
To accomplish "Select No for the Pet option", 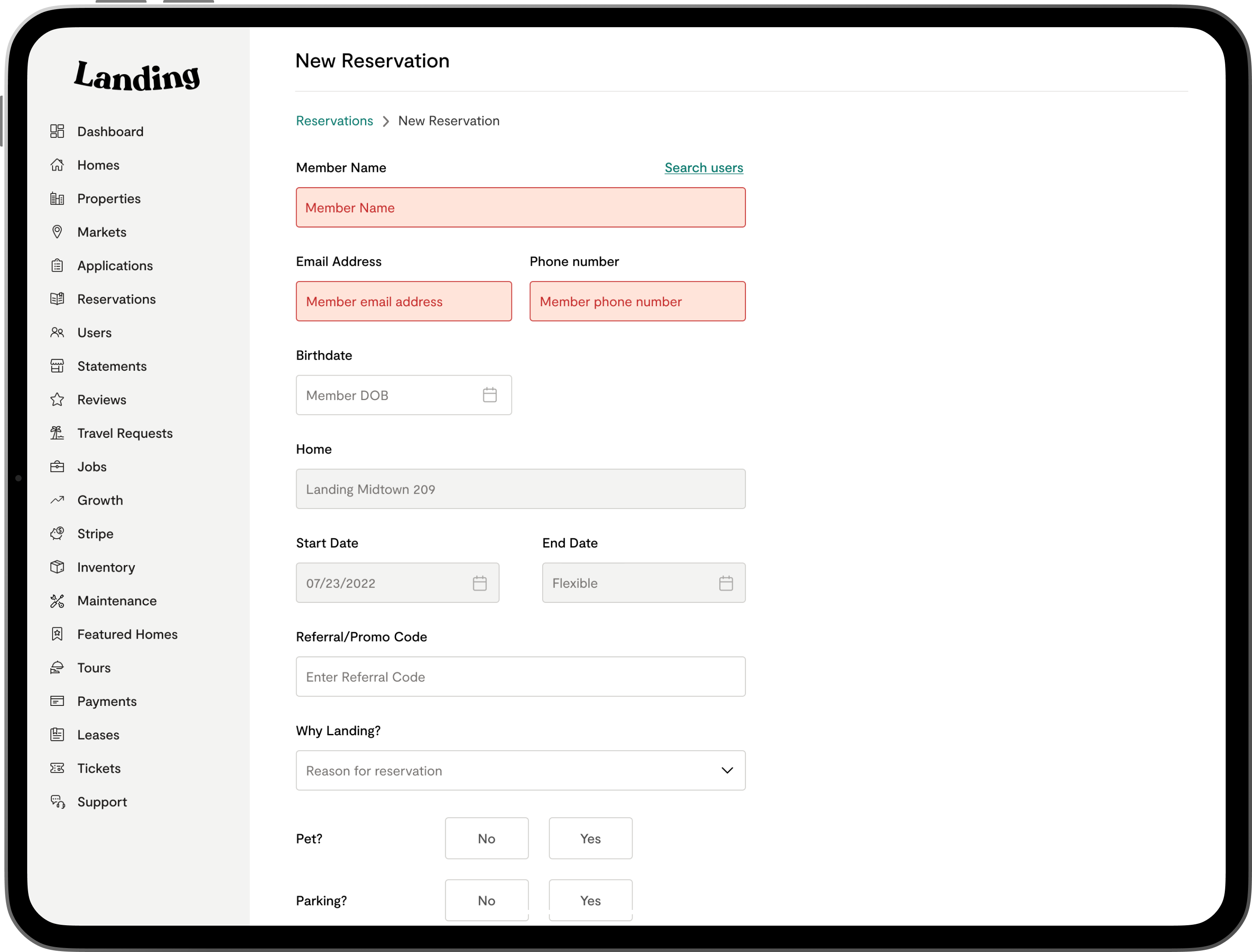I will [x=486, y=838].
